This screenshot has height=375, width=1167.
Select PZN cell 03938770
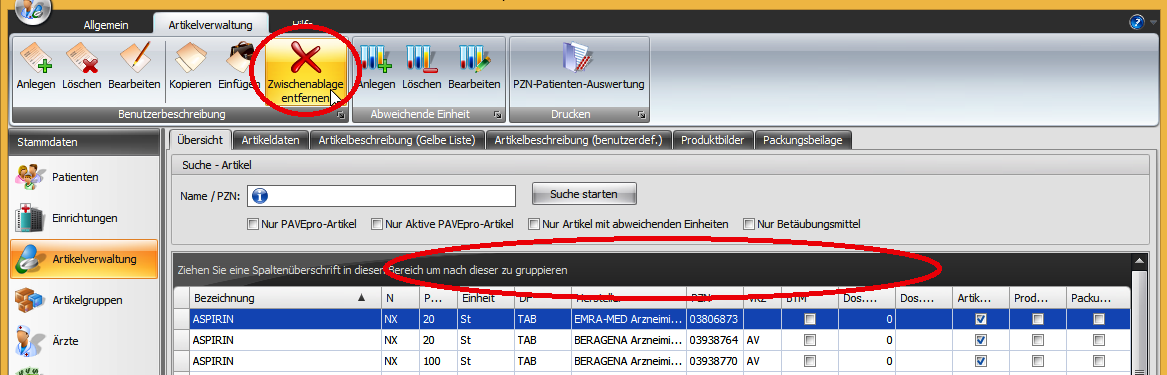pos(714,361)
